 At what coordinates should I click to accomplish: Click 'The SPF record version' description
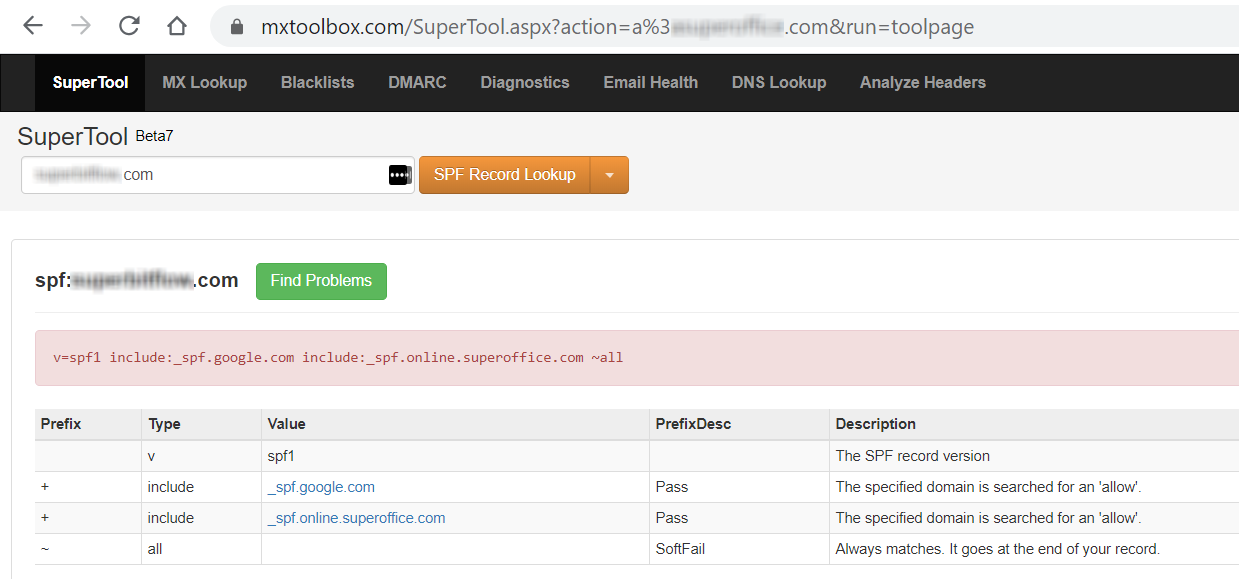coord(913,456)
